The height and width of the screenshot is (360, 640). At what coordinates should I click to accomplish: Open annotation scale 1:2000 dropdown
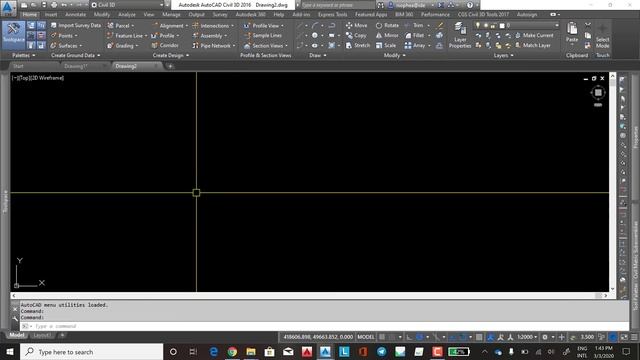point(526,337)
